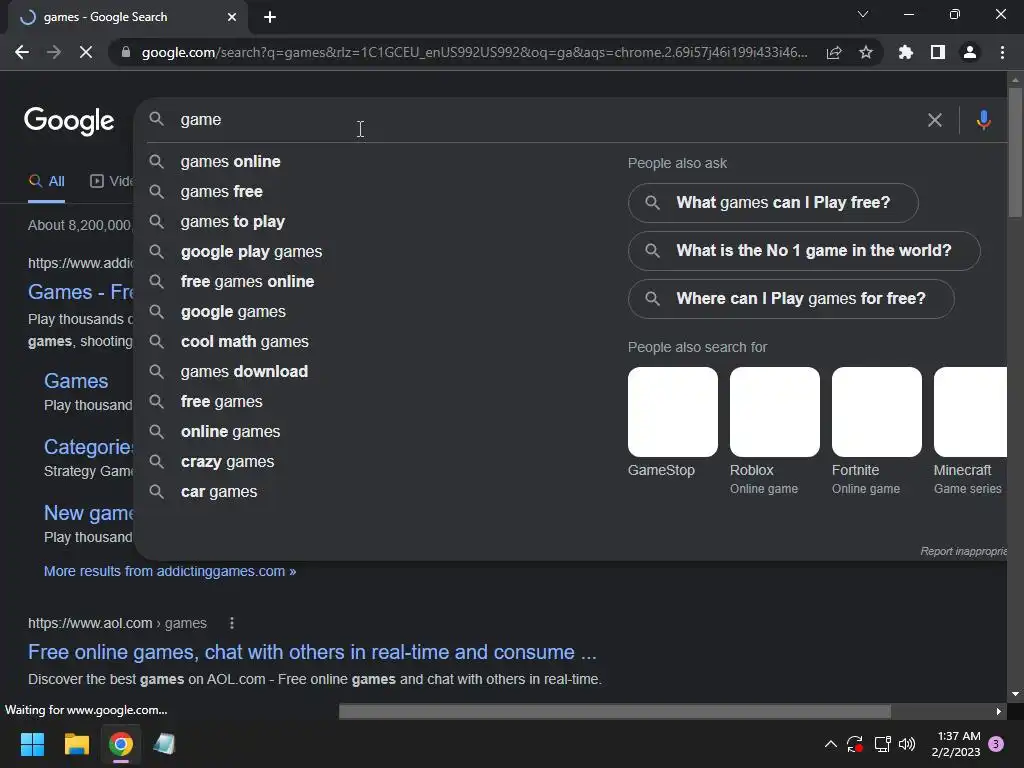This screenshot has width=1024, height=768.
Task: Click the Google logo
Action: tap(69, 121)
